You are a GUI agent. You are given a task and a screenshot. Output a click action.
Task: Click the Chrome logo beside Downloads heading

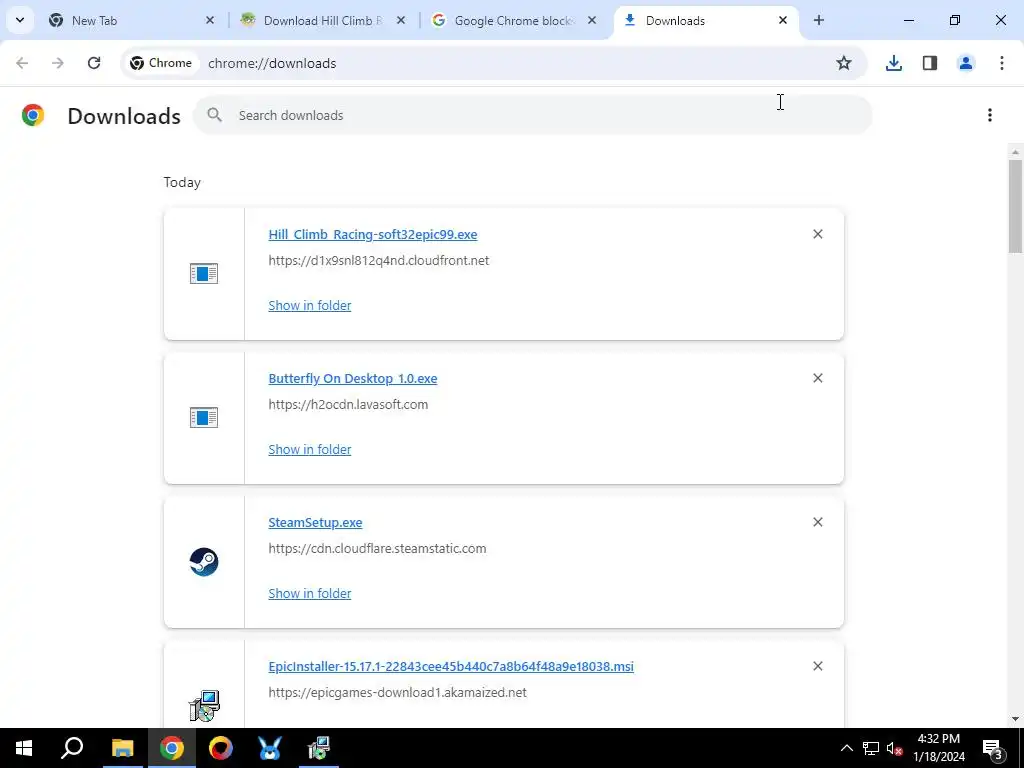point(33,115)
